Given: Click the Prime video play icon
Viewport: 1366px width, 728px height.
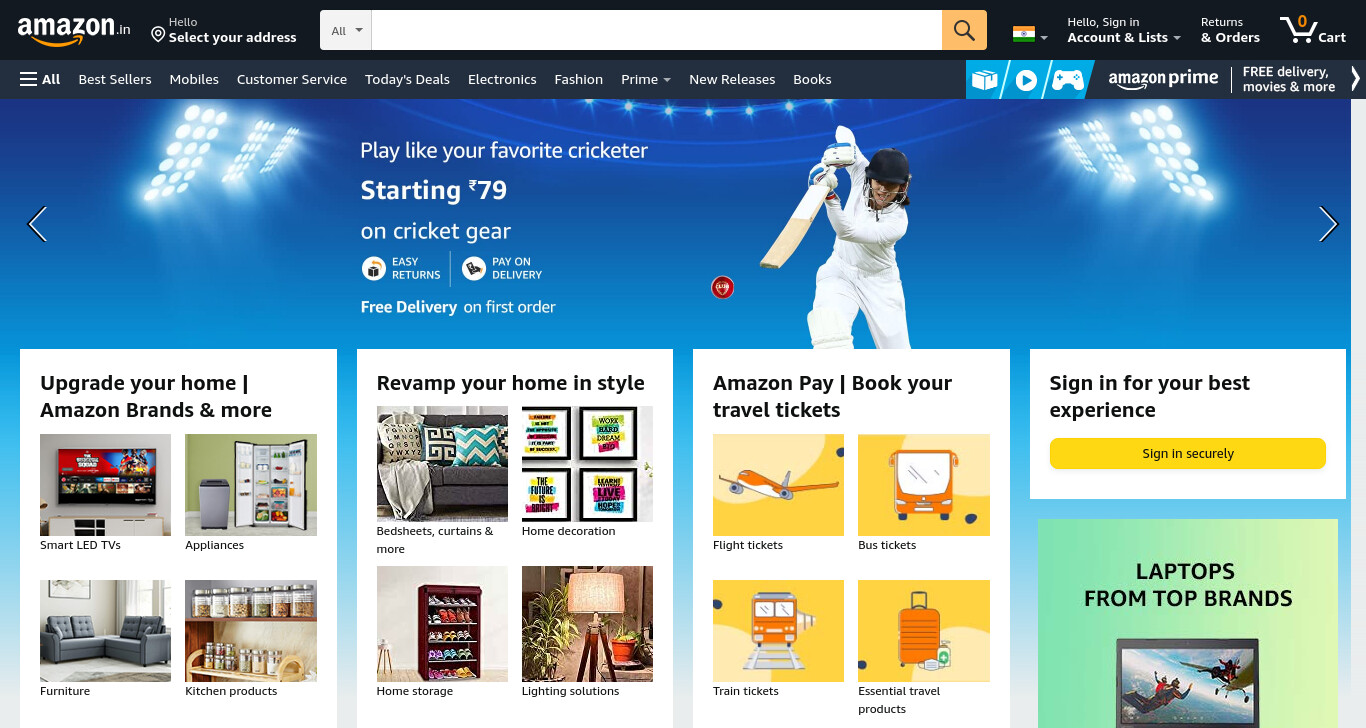Looking at the screenshot, I should point(1026,80).
